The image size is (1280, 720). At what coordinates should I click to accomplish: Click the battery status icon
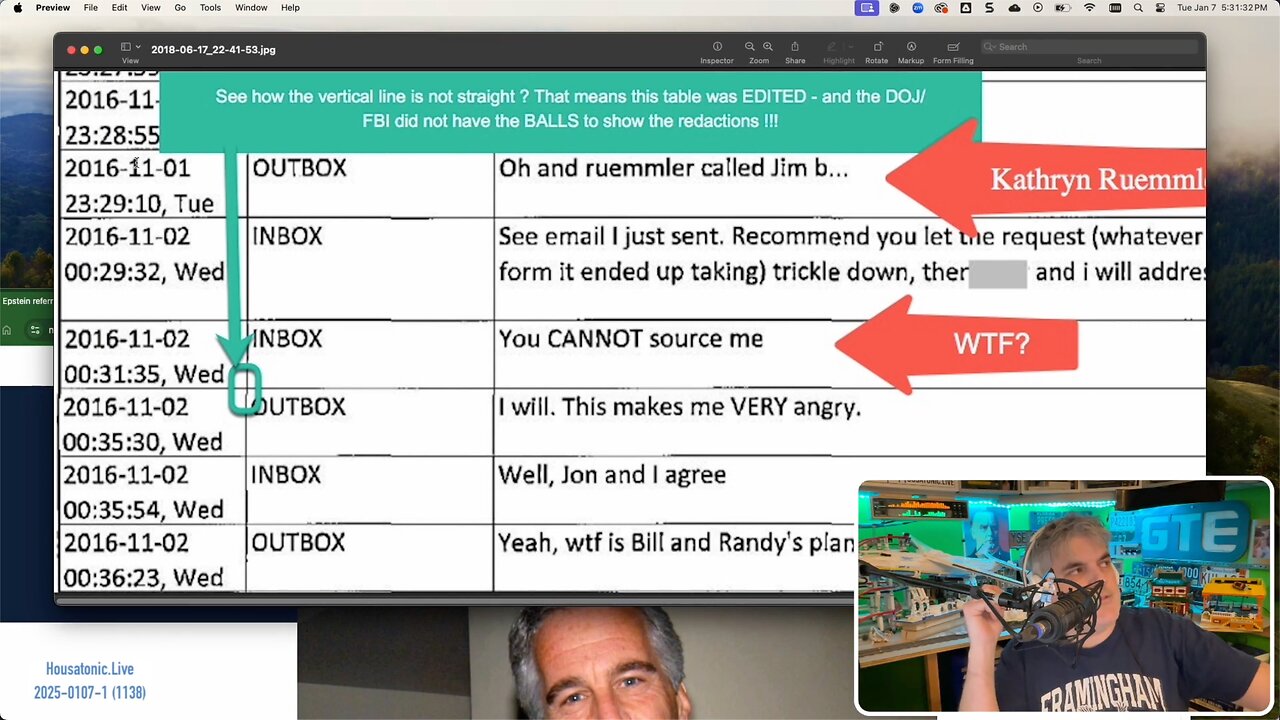pos(1064,8)
